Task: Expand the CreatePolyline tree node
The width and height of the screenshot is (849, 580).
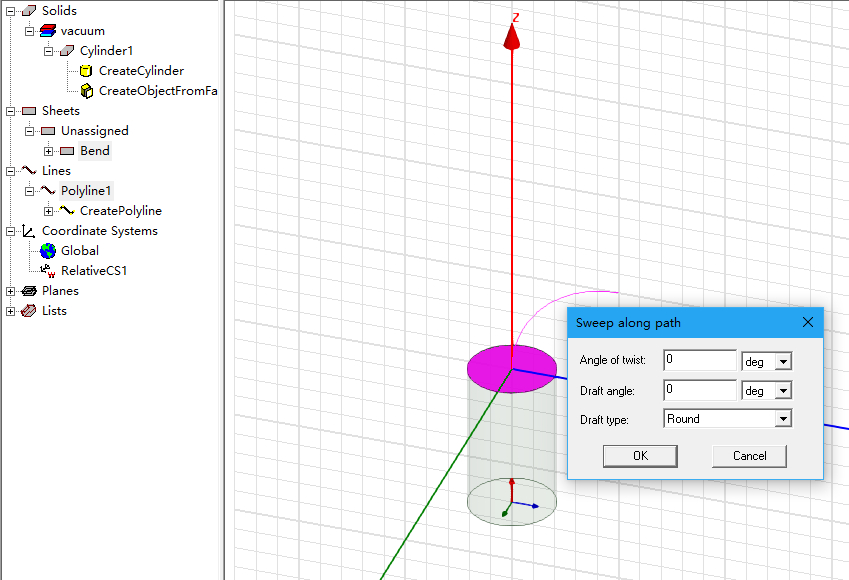Action: [x=48, y=211]
